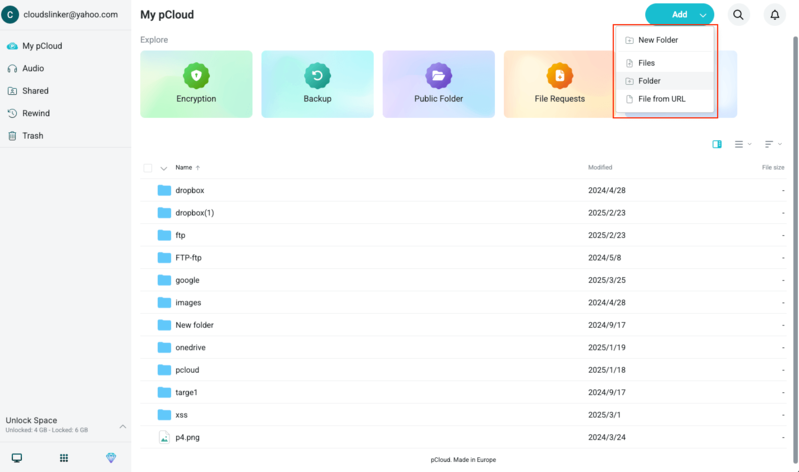Image resolution: width=799 pixels, height=472 pixels.
Task: Click the targe1 folder icon
Action: pos(164,392)
